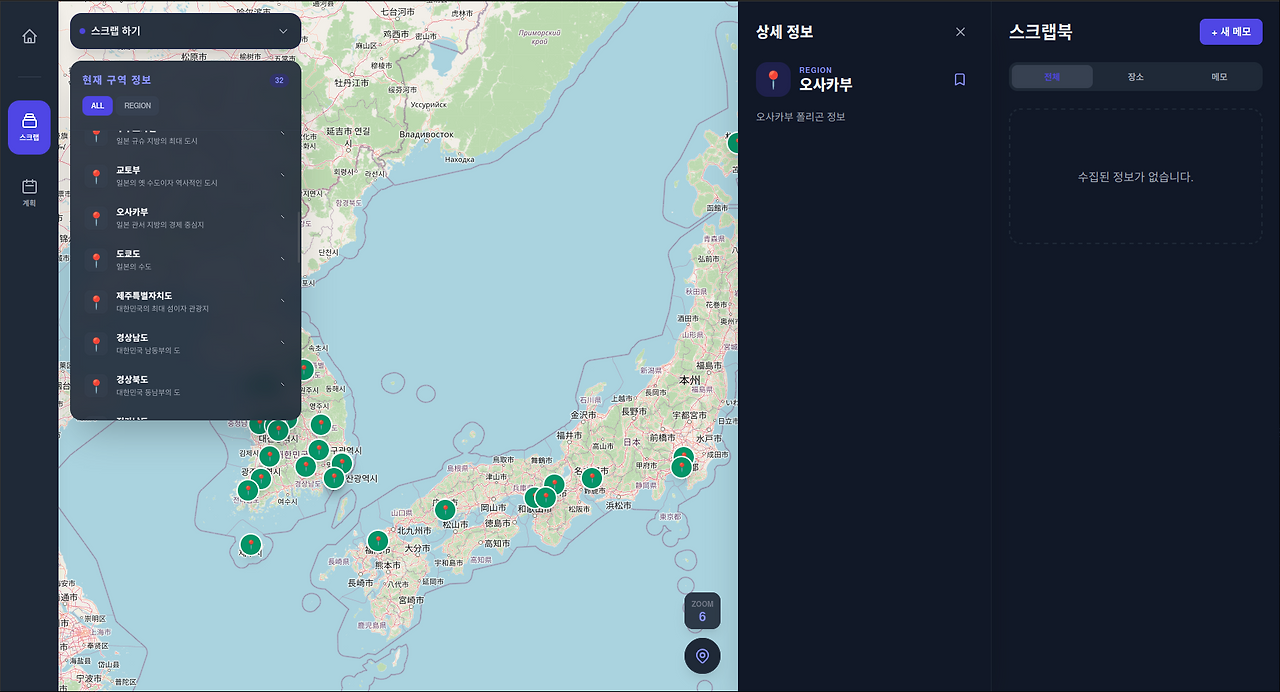The height and width of the screenshot is (692, 1280).
Task: Click the + 새 메모 button
Action: tap(1230, 31)
